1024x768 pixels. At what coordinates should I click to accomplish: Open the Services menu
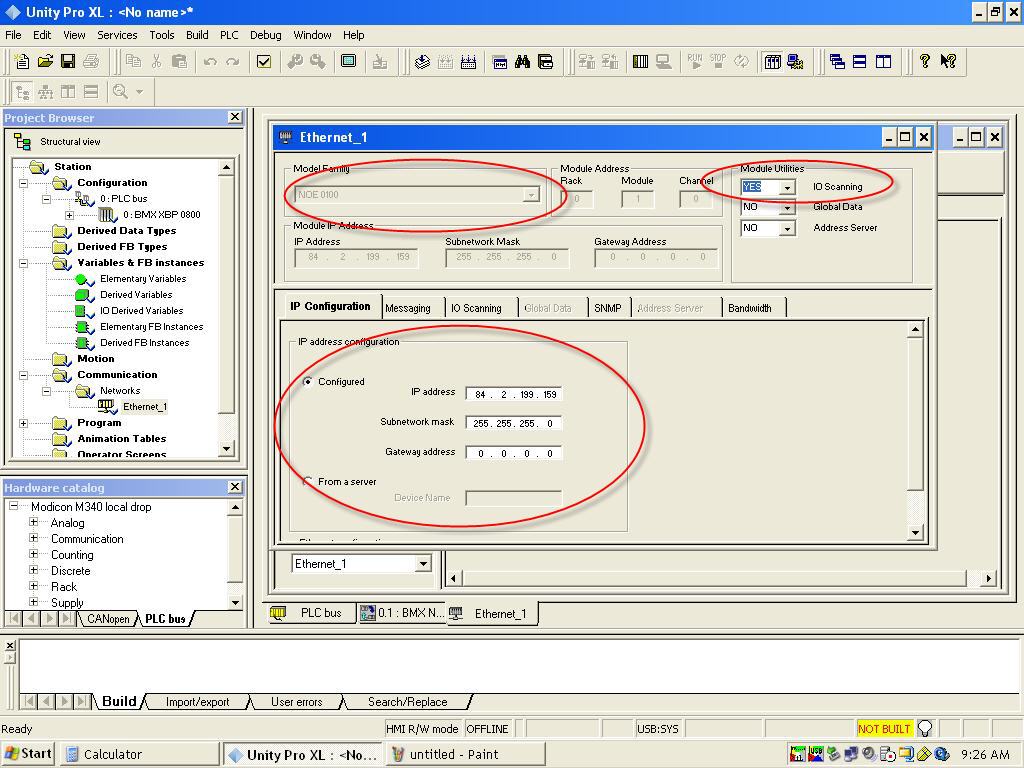[x=117, y=35]
